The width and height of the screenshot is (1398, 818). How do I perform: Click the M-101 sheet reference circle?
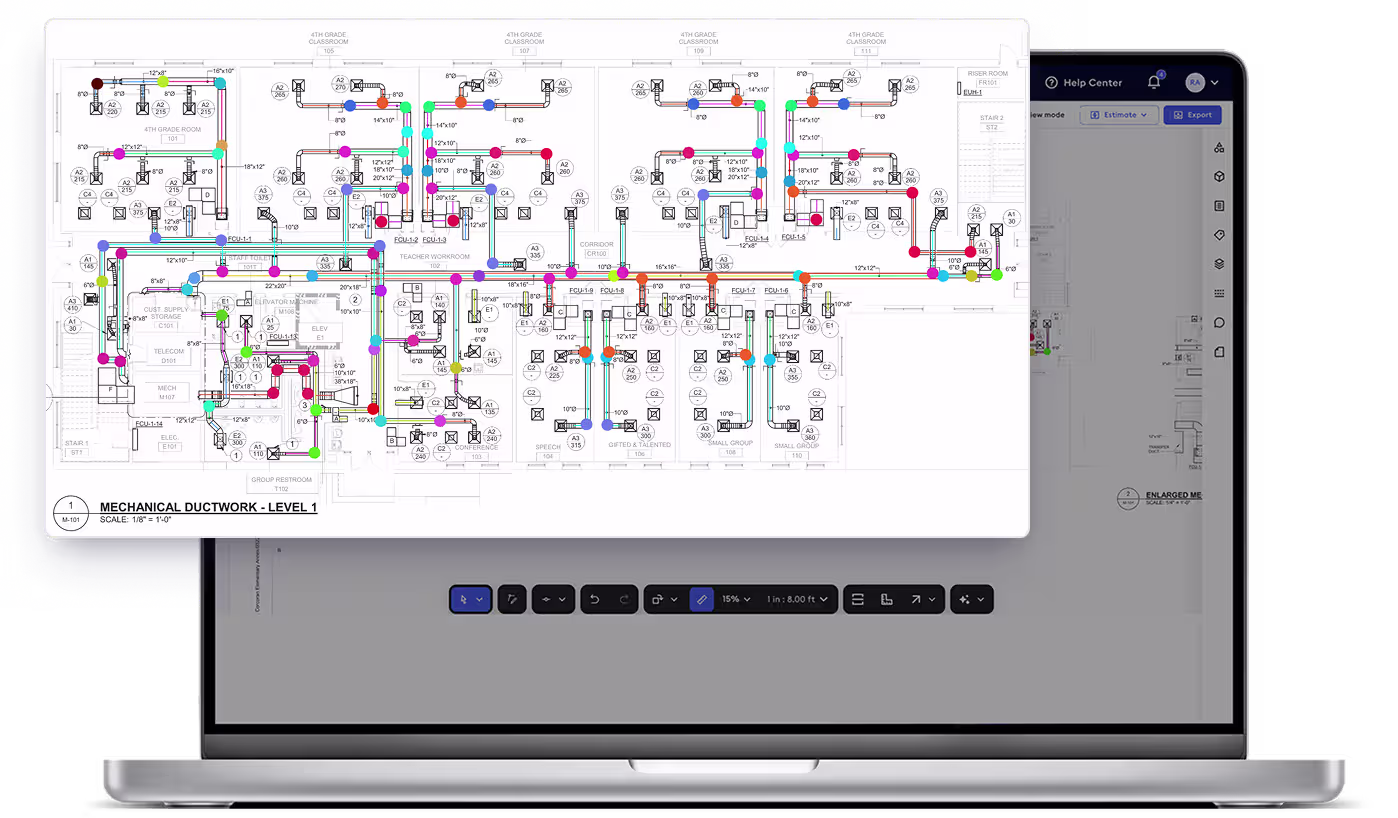70,511
